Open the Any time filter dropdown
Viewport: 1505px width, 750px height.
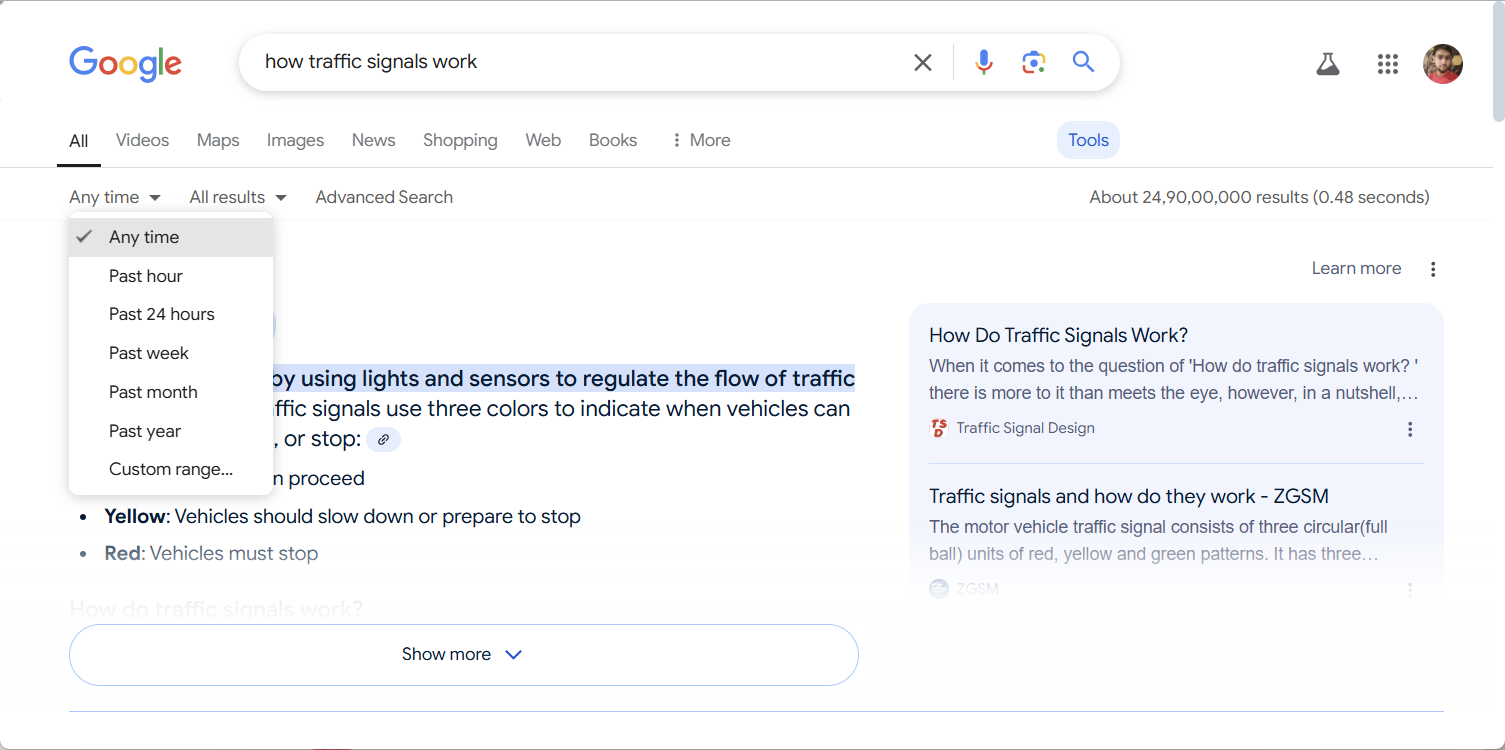(115, 197)
